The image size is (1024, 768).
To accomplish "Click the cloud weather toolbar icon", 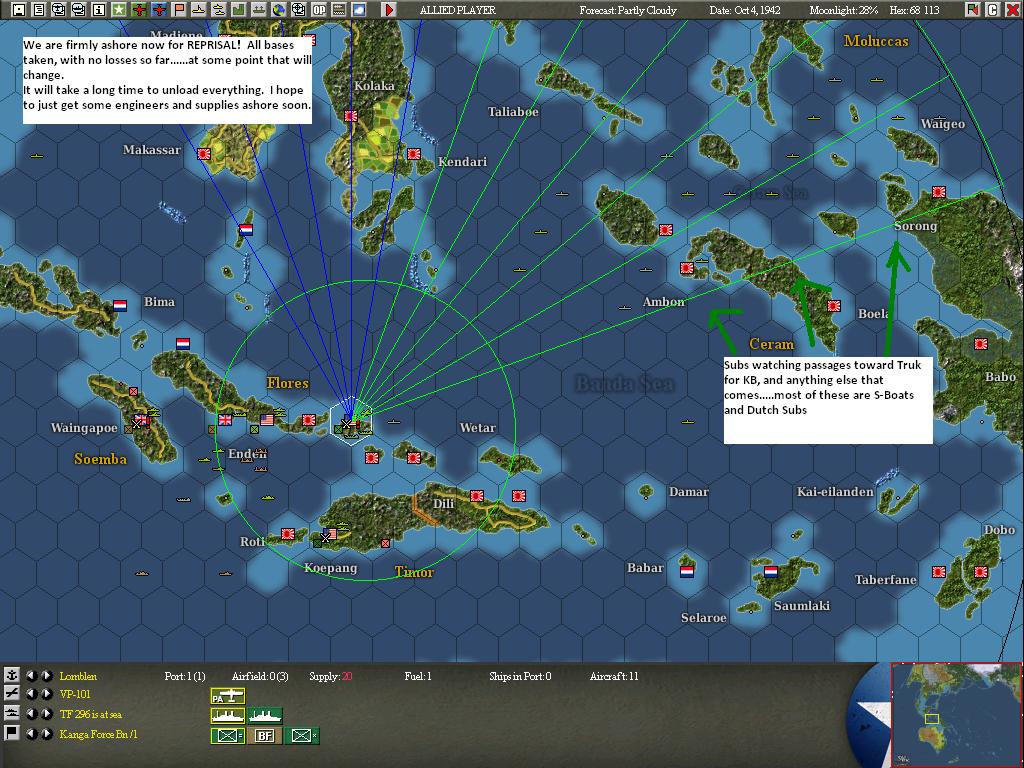I will click(x=359, y=9).
